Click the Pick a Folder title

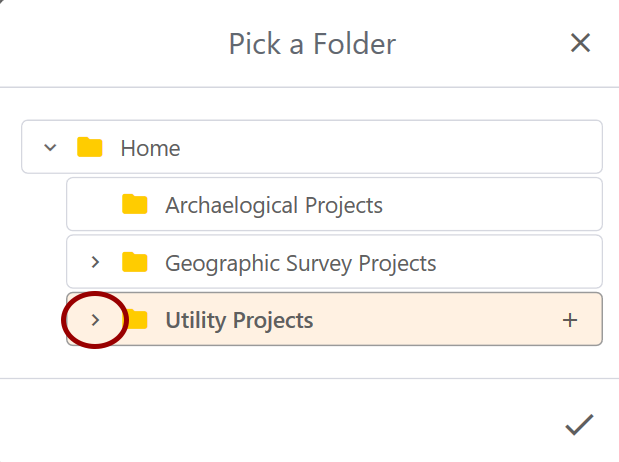click(312, 43)
